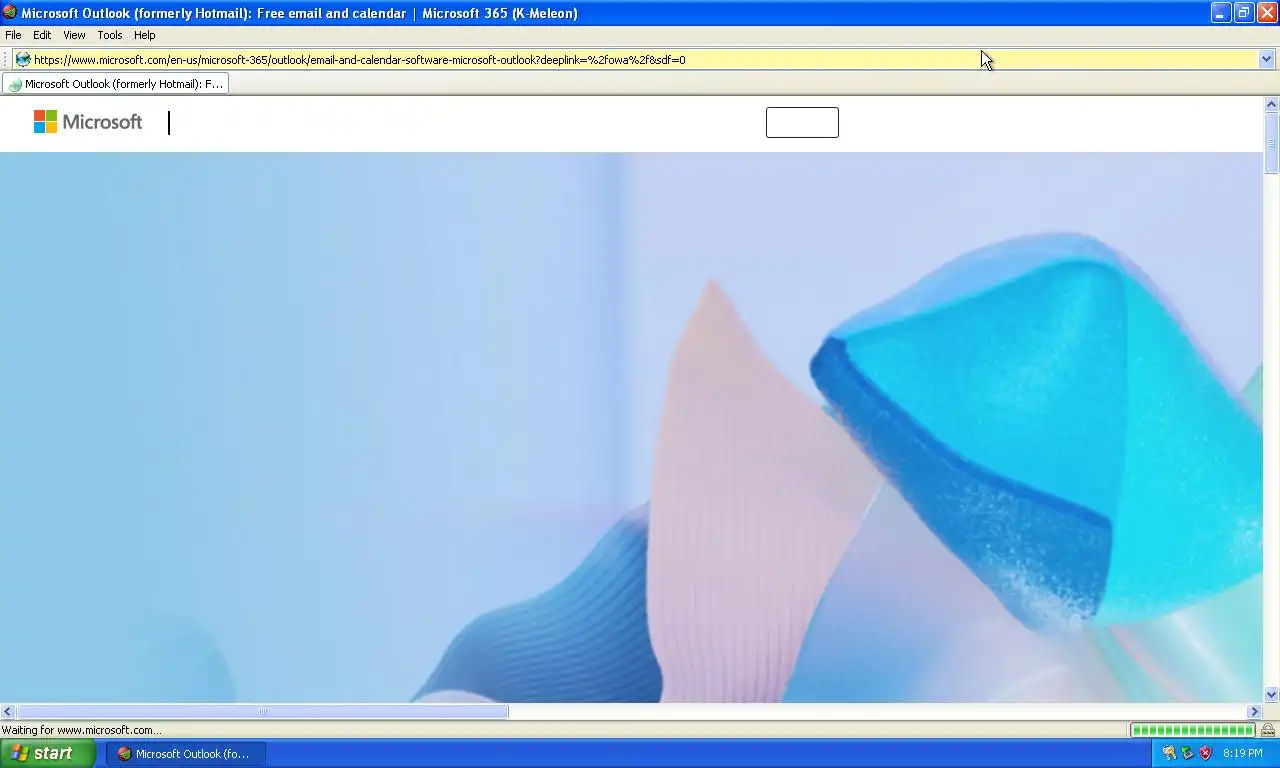Click the K-Meleon icon on the taskbar button
The width and height of the screenshot is (1280, 768).
(x=124, y=754)
